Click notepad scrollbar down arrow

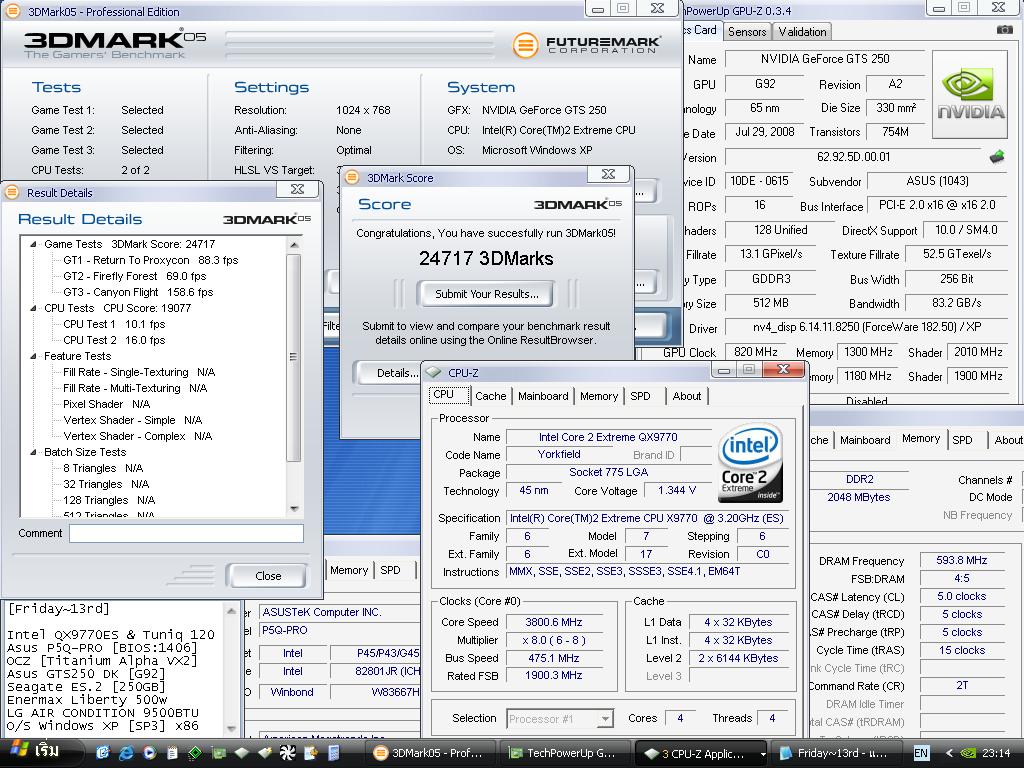[x=231, y=728]
